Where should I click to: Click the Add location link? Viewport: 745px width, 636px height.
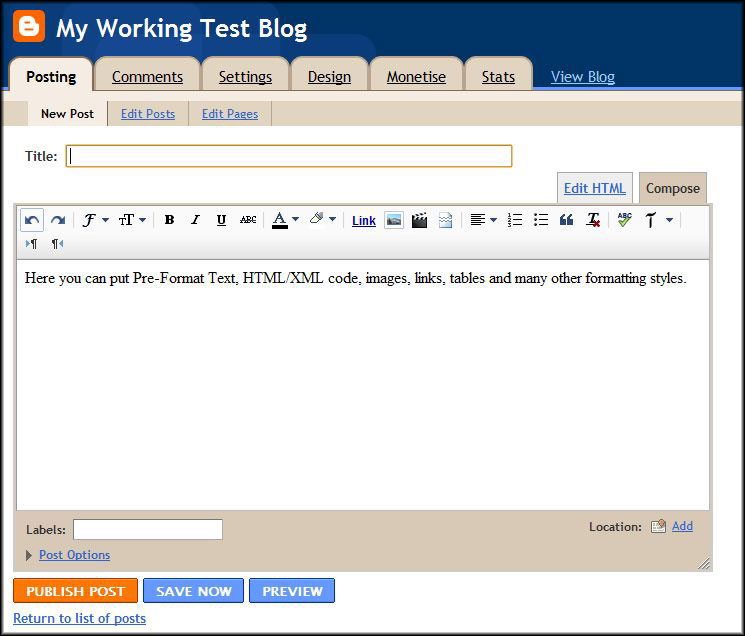pyautogui.click(x=682, y=526)
